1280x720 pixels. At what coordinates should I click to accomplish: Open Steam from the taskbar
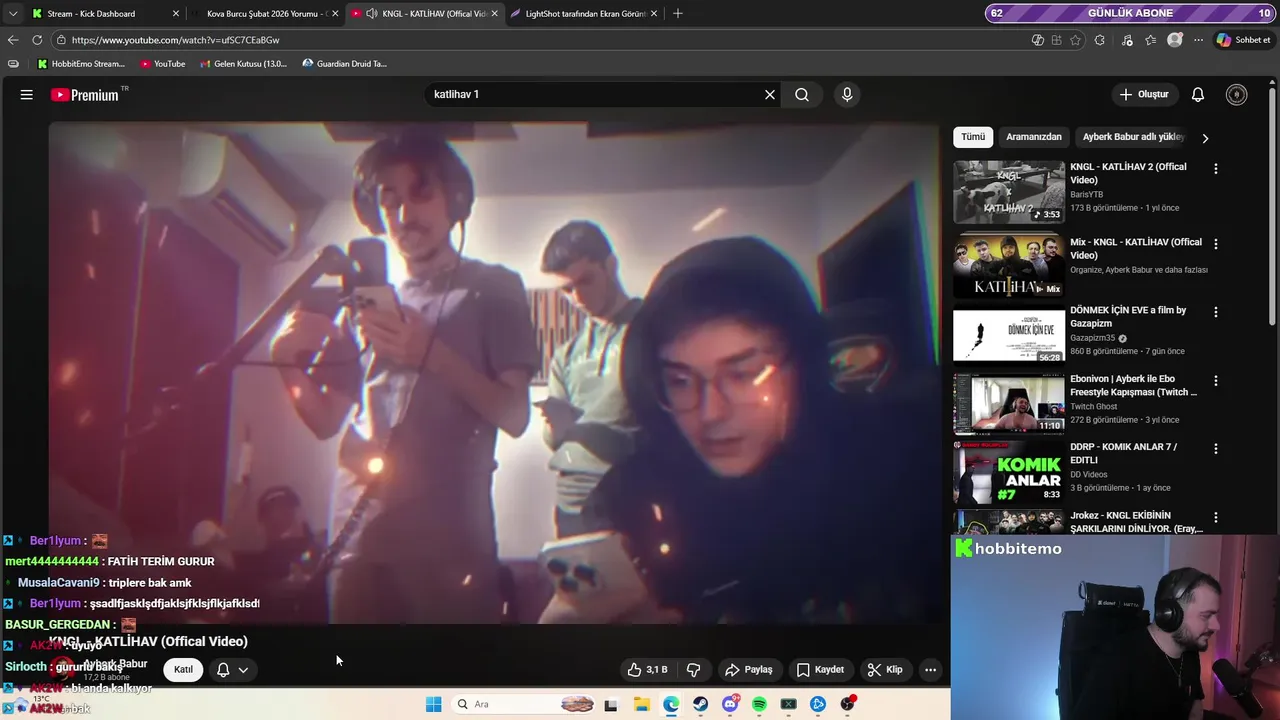click(x=700, y=704)
